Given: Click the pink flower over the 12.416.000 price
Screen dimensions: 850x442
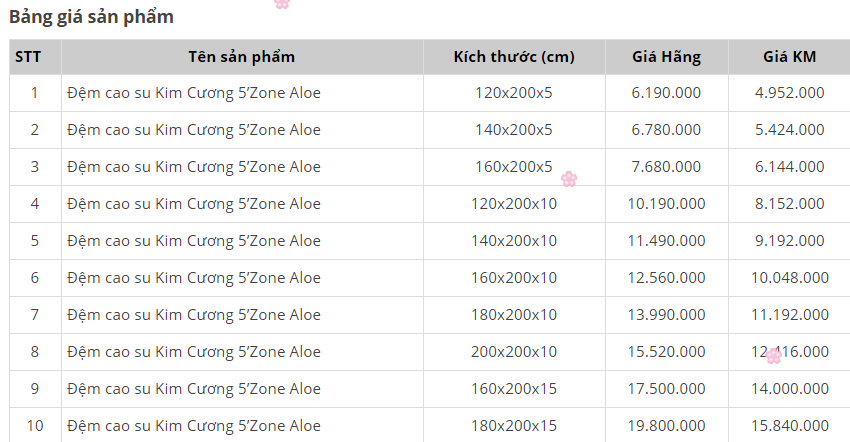Looking at the screenshot, I should [x=773, y=354].
